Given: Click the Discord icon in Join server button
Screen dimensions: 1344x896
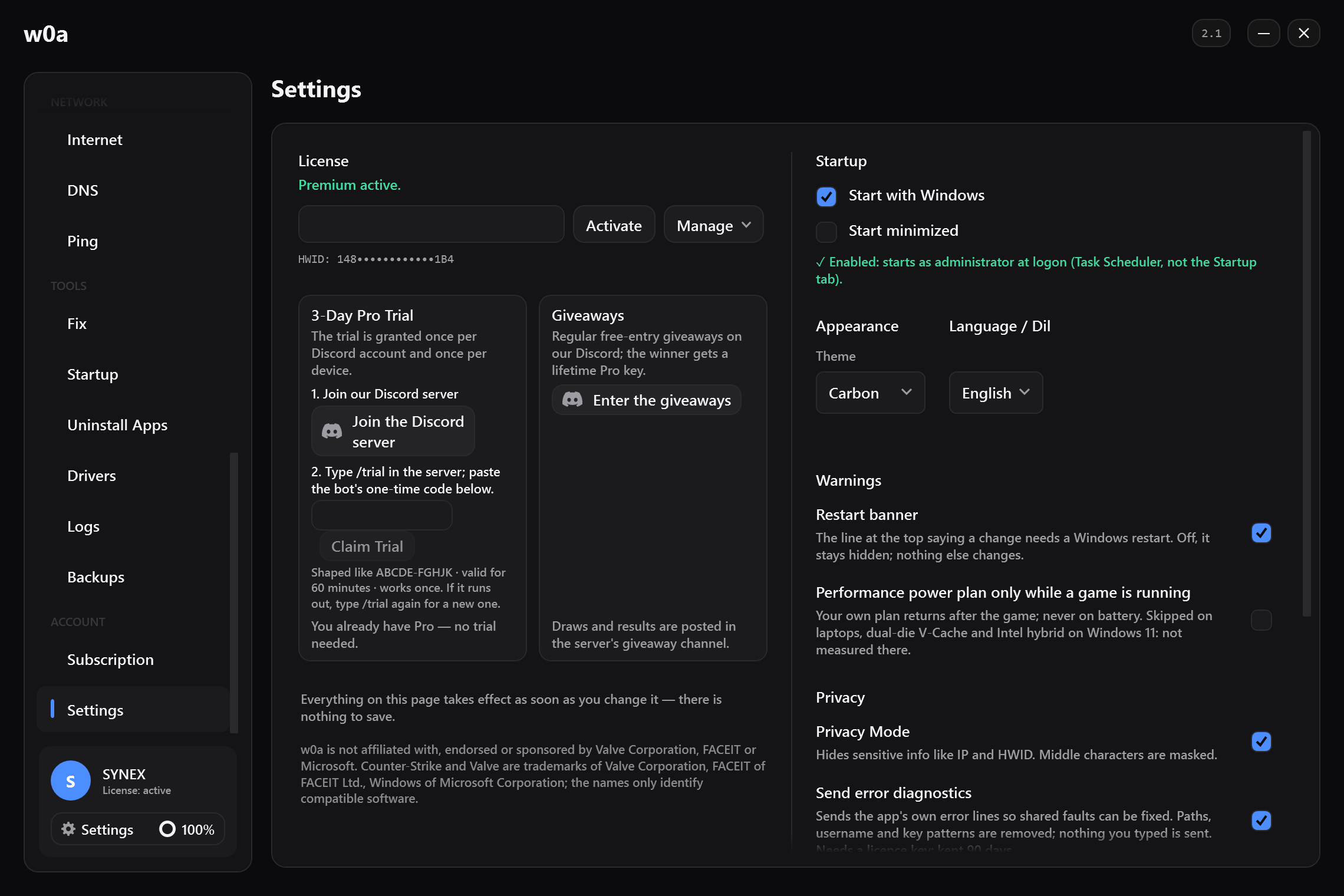Looking at the screenshot, I should coord(332,431).
